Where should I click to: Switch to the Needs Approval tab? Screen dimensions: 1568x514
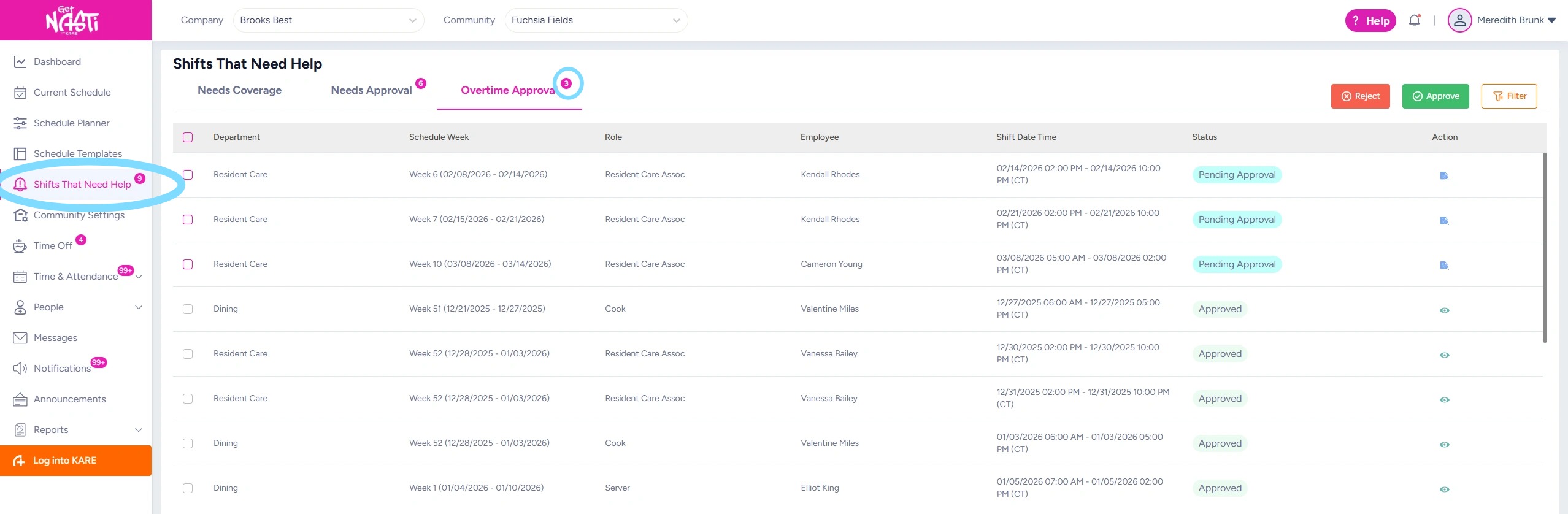[371, 90]
